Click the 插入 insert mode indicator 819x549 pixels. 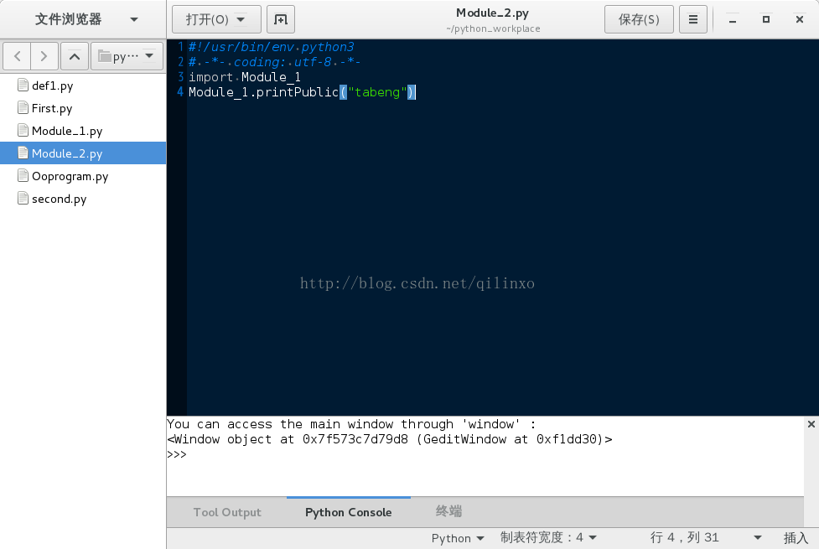click(795, 538)
